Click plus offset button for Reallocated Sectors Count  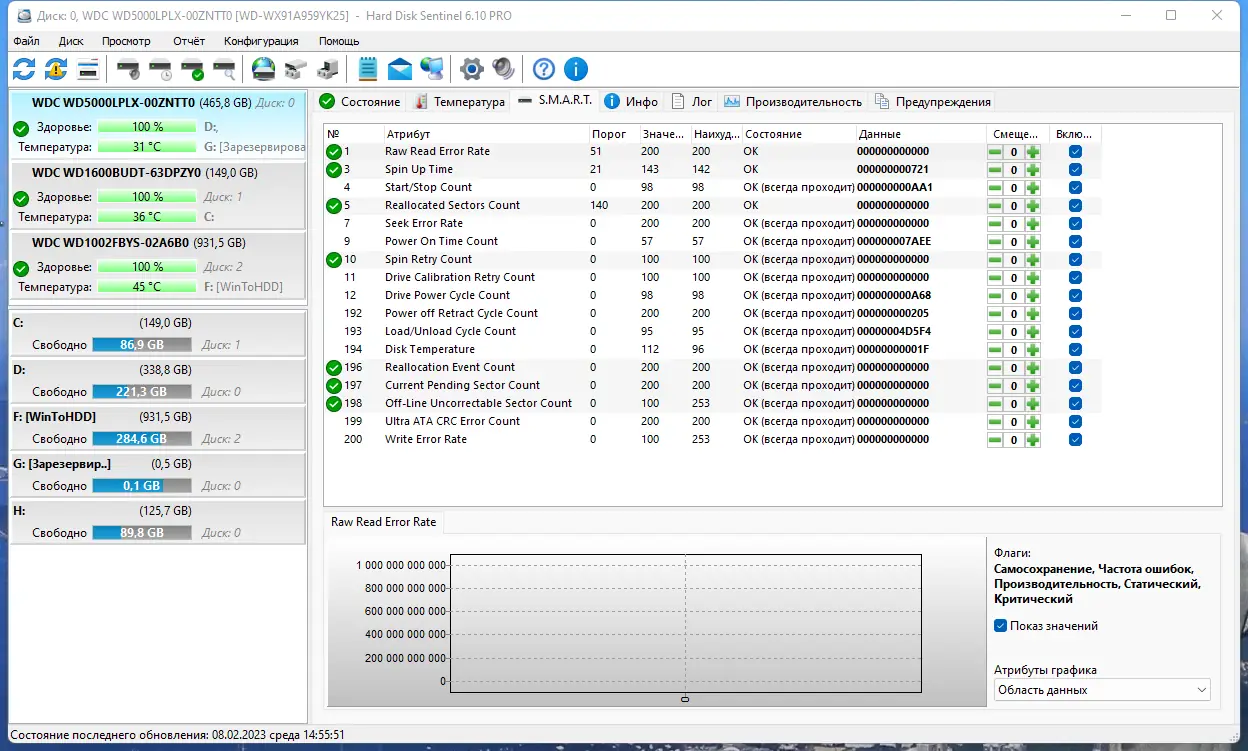[1032, 206]
